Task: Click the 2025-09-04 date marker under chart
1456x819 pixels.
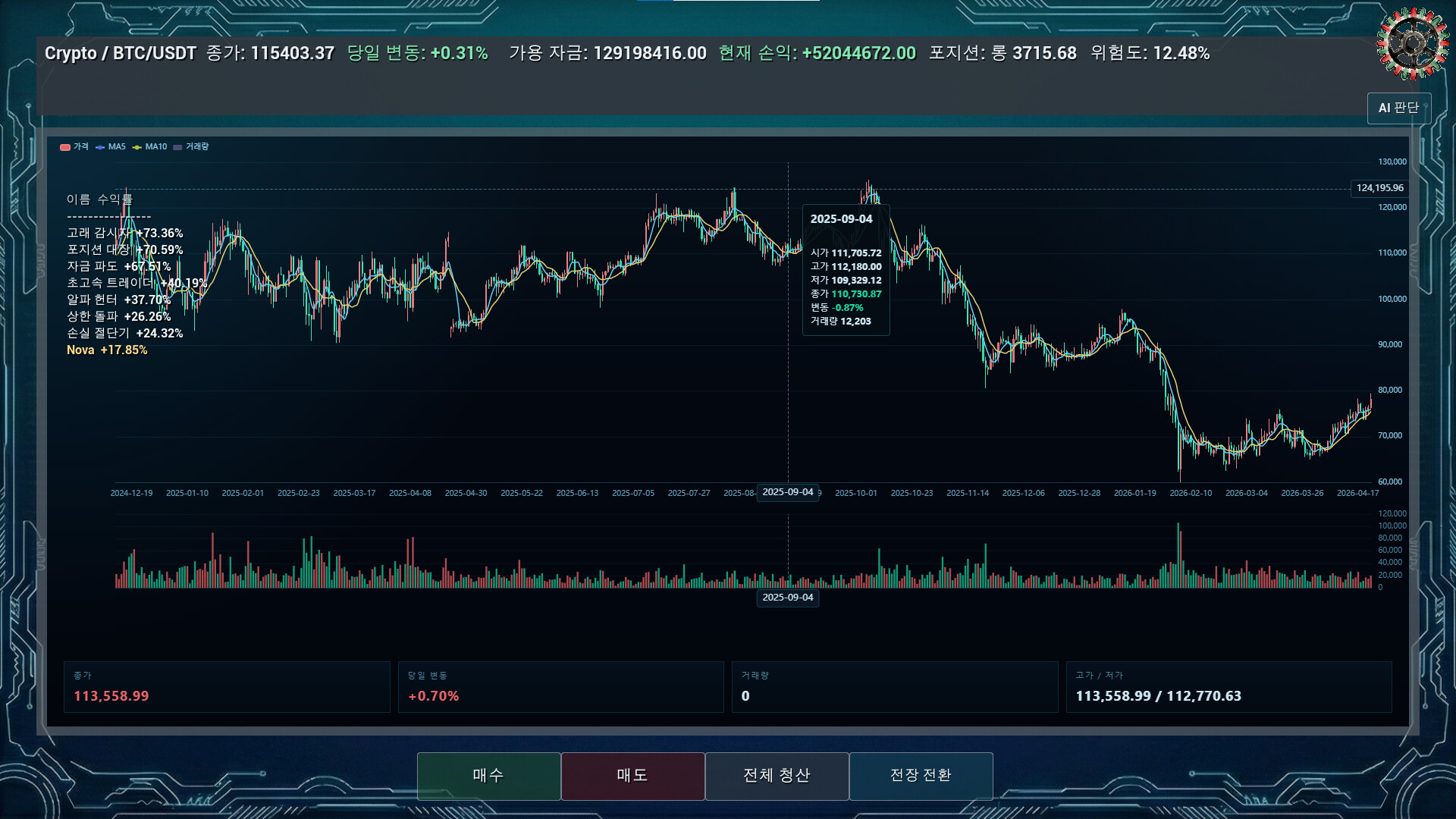Action: coord(787,598)
